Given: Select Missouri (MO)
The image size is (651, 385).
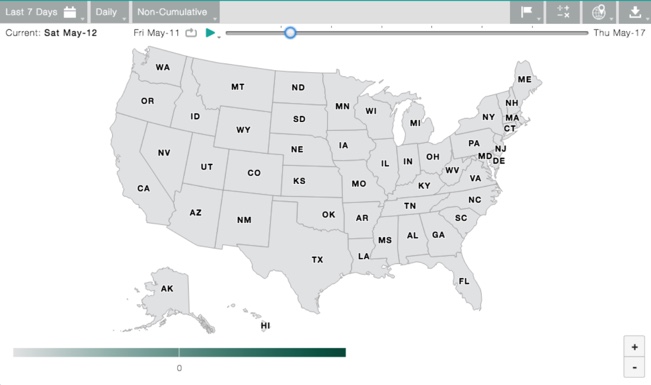Looking at the screenshot, I should (x=359, y=183).
